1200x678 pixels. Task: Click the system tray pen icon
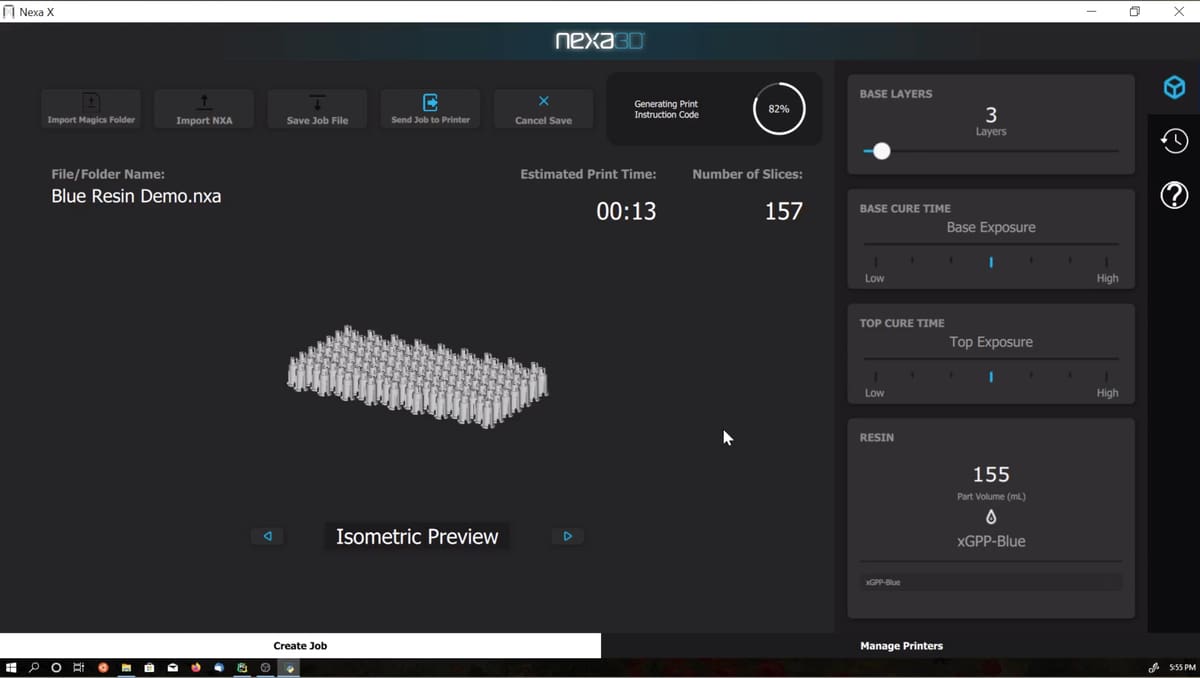pos(1154,668)
